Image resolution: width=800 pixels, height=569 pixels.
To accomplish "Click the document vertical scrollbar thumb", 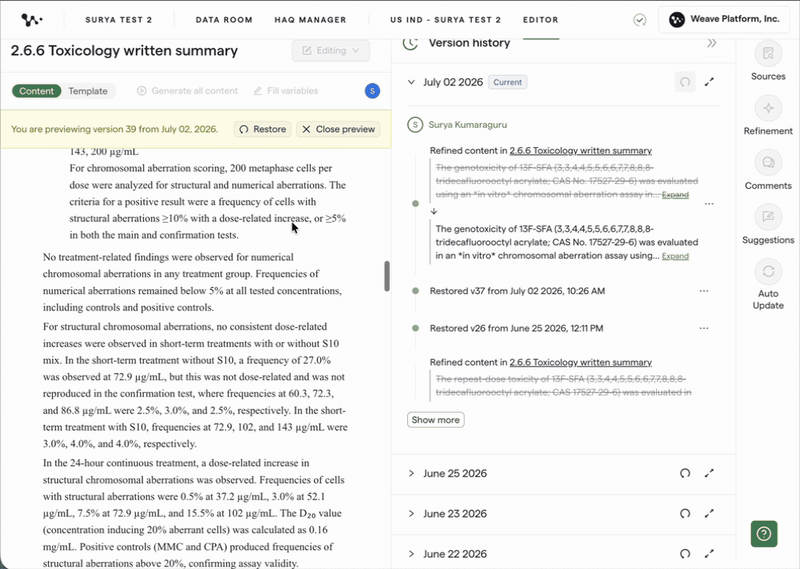I will pos(387,276).
